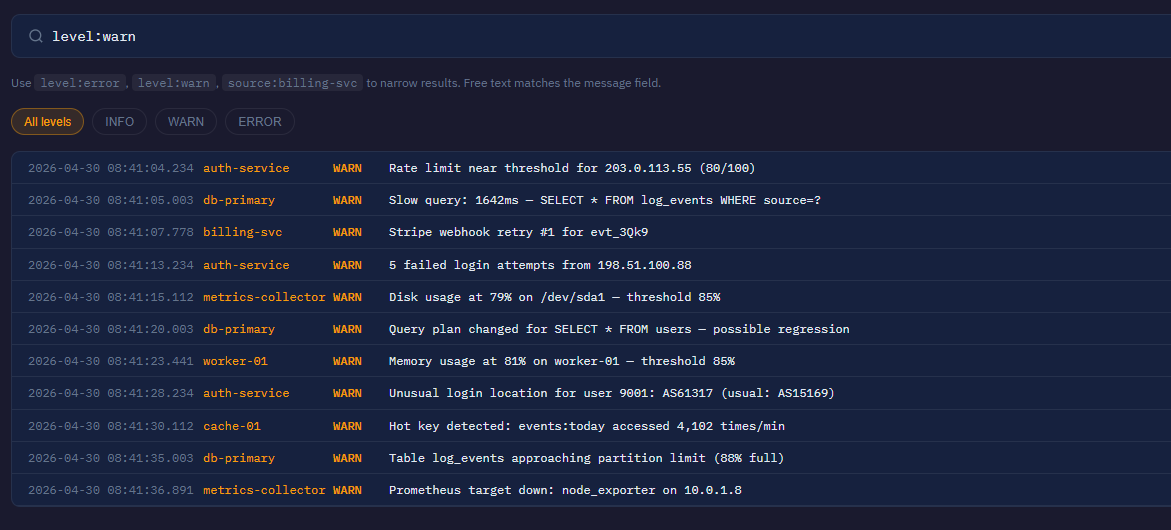Click the worker-01 source label

point(235,361)
